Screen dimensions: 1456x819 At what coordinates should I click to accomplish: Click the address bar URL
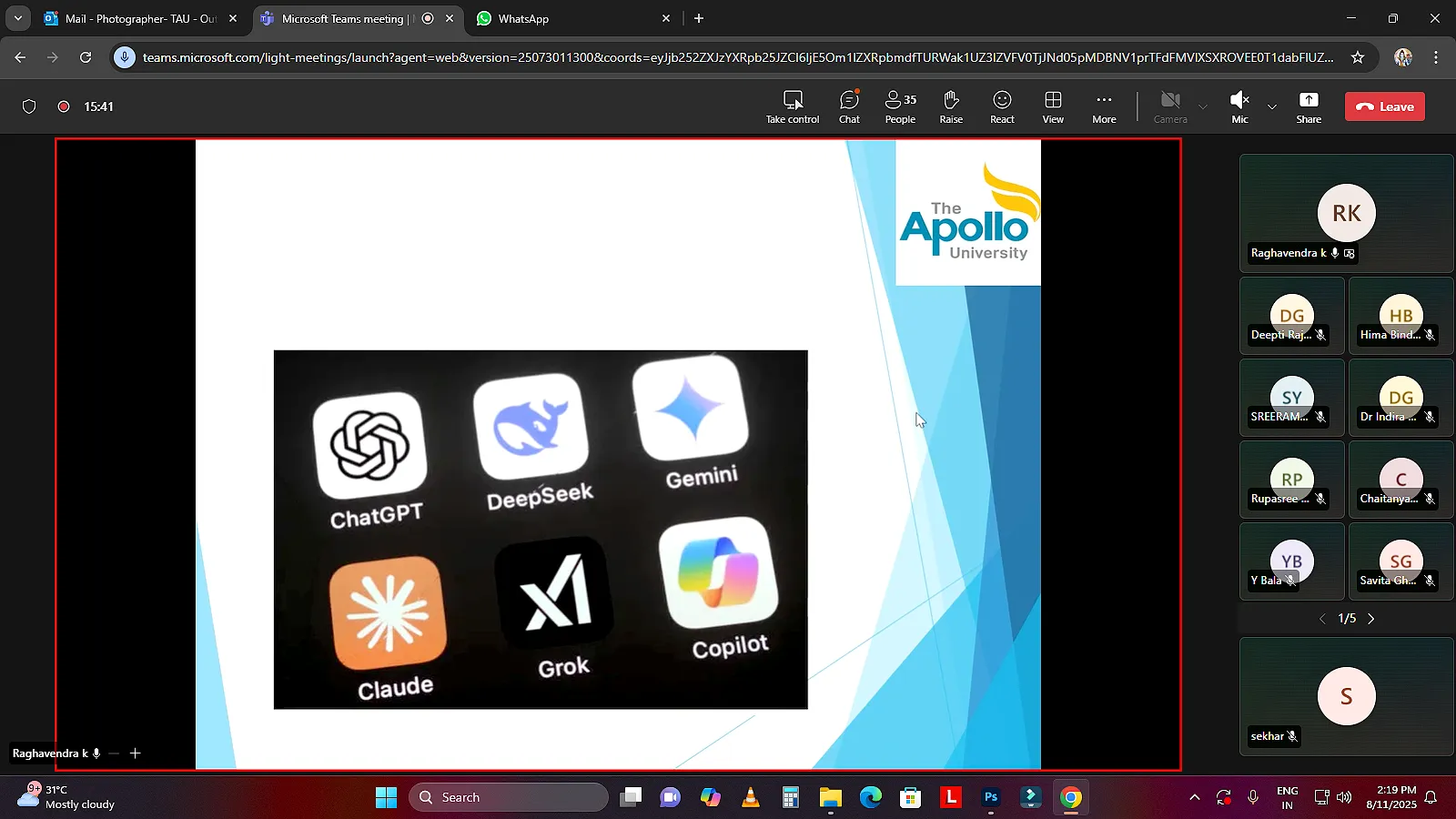[737, 57]
